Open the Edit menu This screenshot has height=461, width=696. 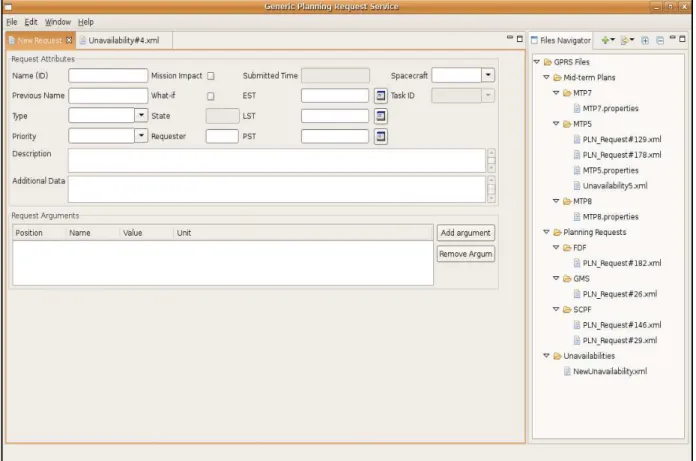click(31, 22)
